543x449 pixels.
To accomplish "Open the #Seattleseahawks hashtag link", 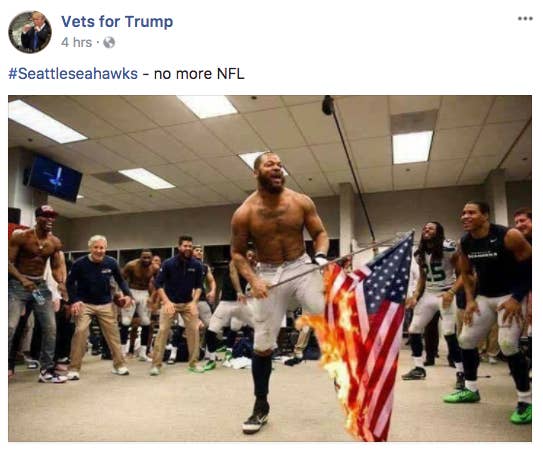I will (73, 74).
